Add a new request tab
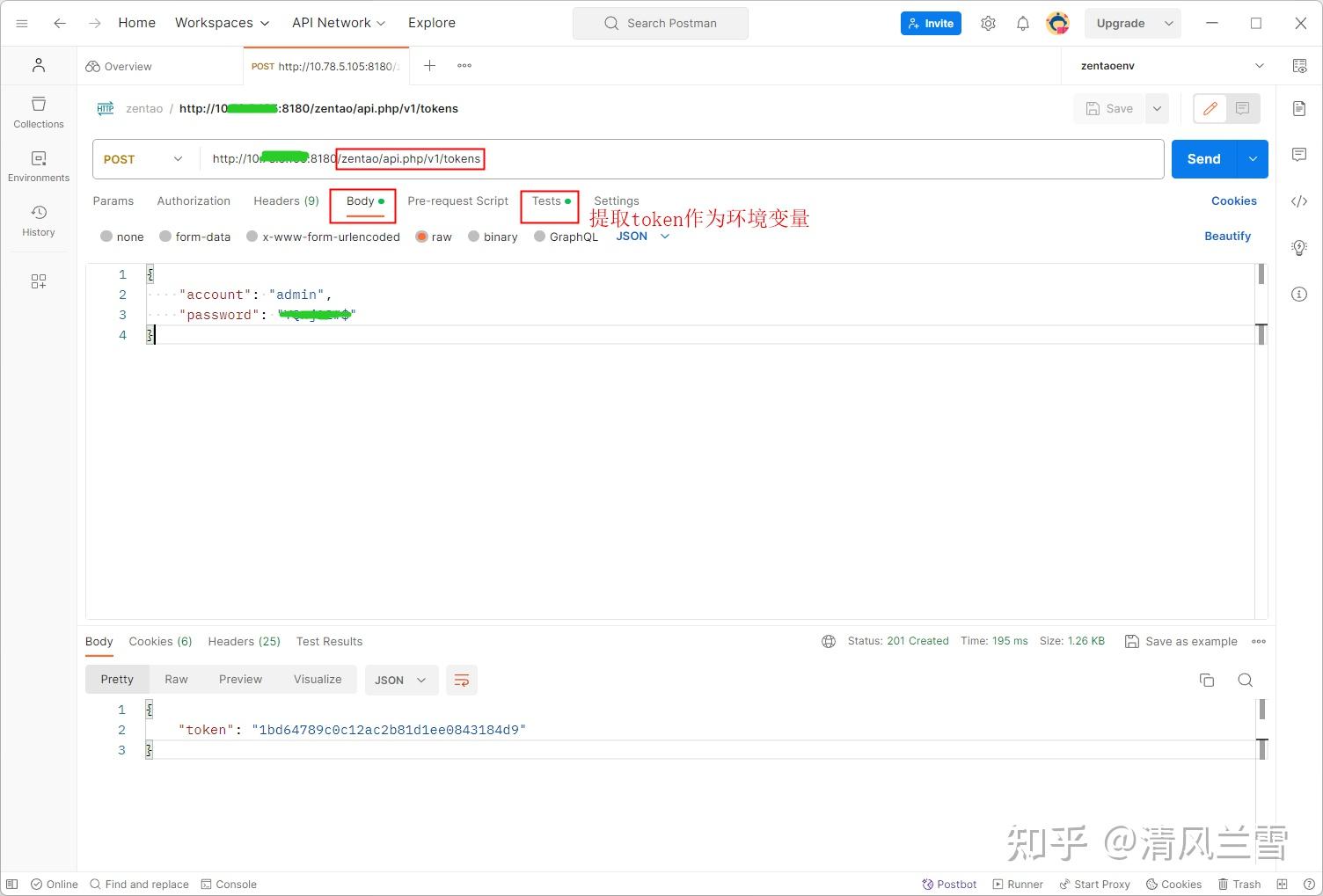This screenshot has height=896, width=1323. click(x=429, y=66)
